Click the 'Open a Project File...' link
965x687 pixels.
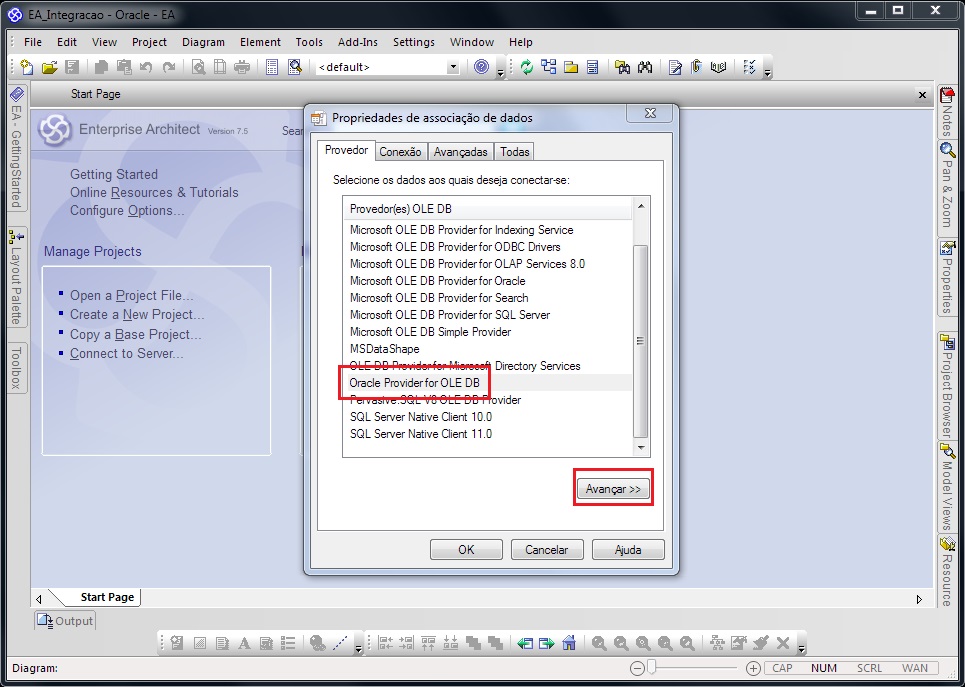(x=131, y=295)
